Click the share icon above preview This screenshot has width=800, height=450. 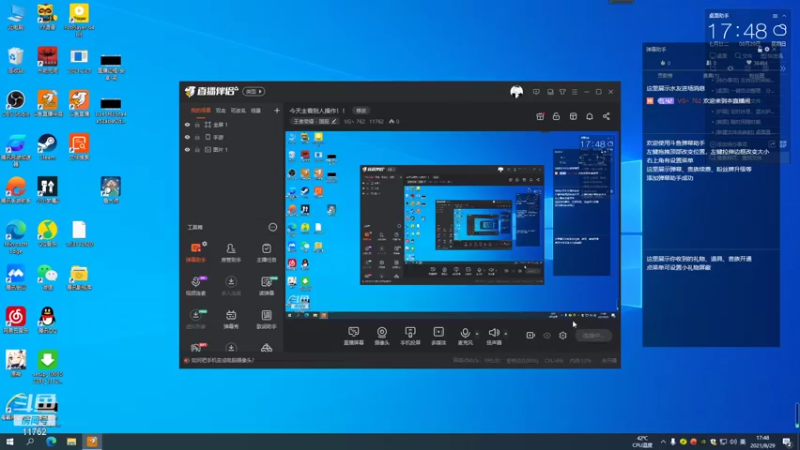(x=606, y=116)
